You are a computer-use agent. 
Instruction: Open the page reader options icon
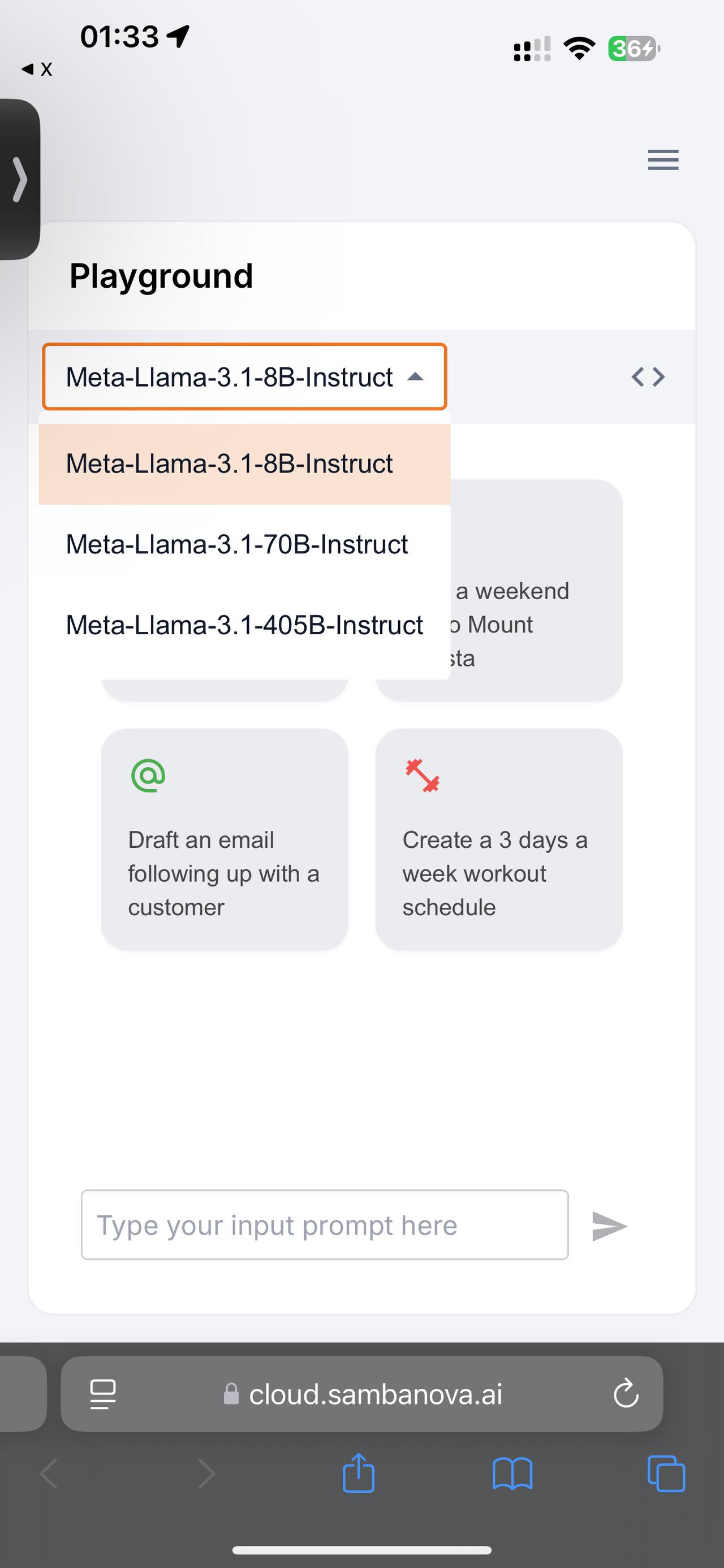pyautogui.click(x=102, y=1394)
